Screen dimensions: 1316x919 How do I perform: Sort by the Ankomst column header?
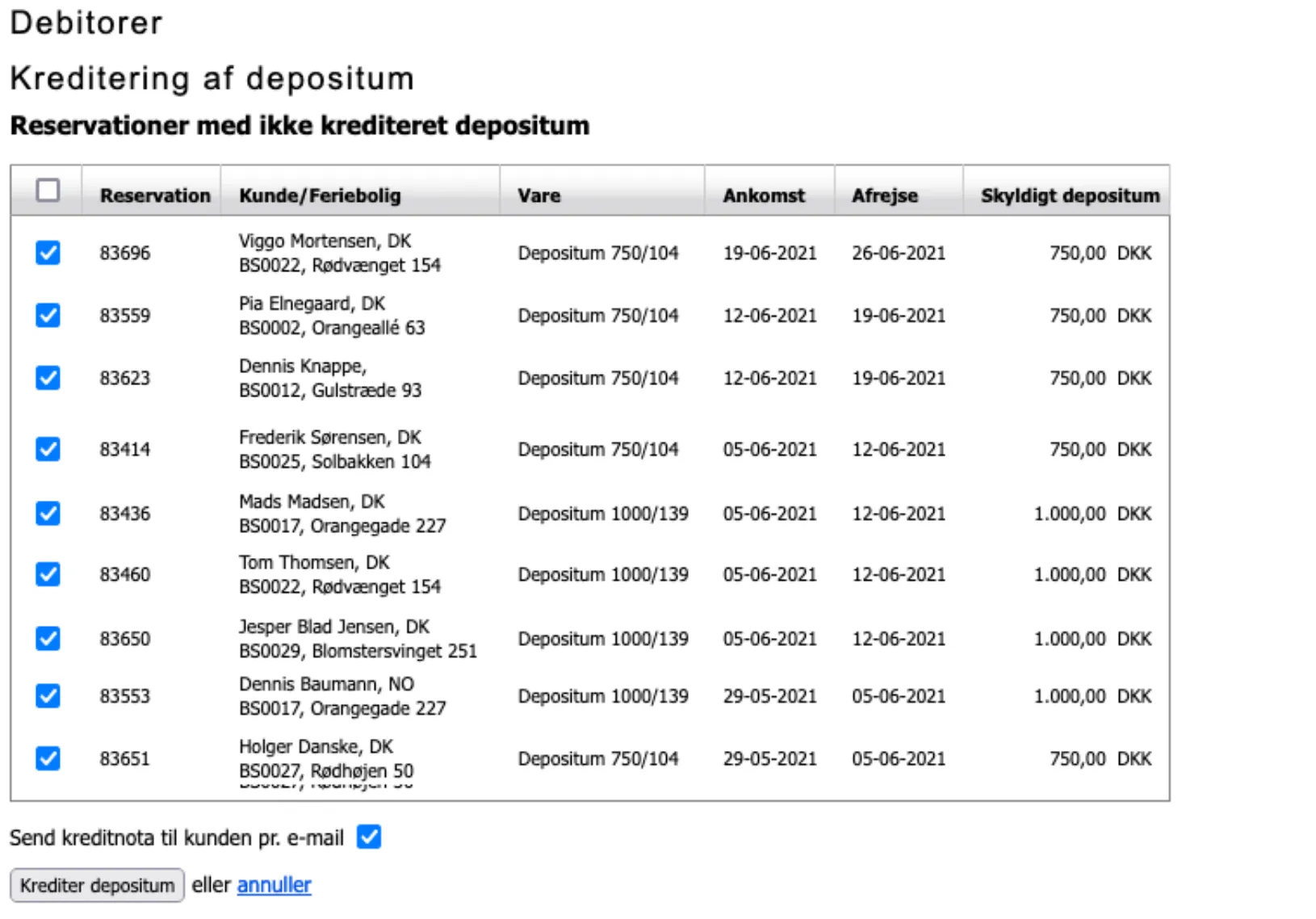coord(764,195)
